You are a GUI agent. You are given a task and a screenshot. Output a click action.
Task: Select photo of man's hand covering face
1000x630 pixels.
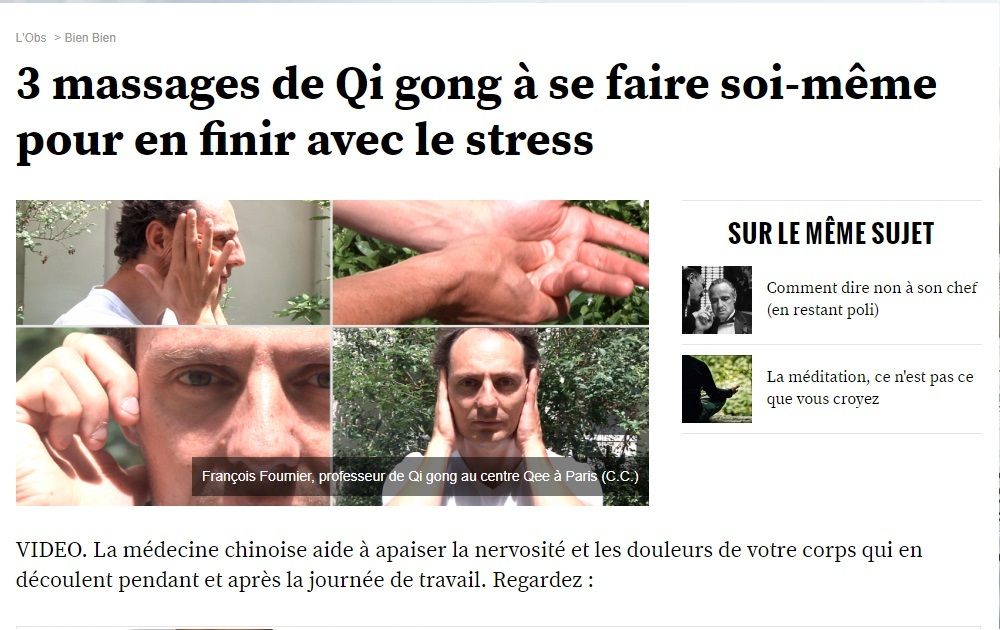pyautogui.click(x=173, y=263)
